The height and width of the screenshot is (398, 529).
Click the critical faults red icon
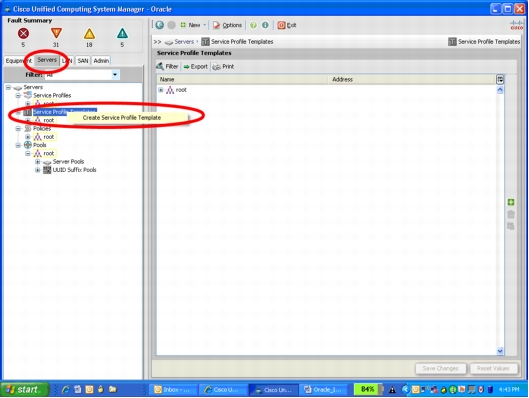23,33
